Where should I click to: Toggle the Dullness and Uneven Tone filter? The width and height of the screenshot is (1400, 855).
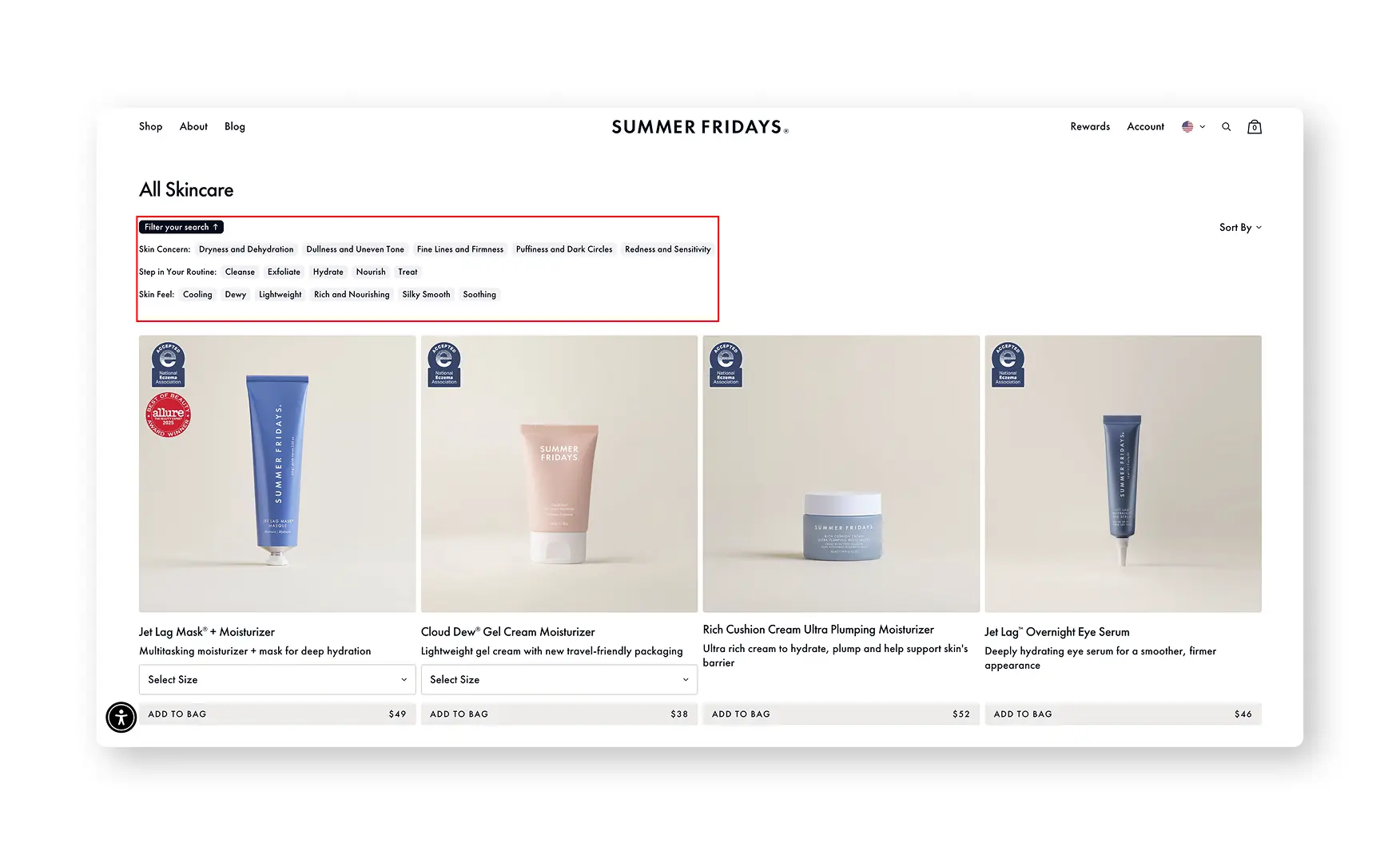pyautogui.click(x=355, y=249)
